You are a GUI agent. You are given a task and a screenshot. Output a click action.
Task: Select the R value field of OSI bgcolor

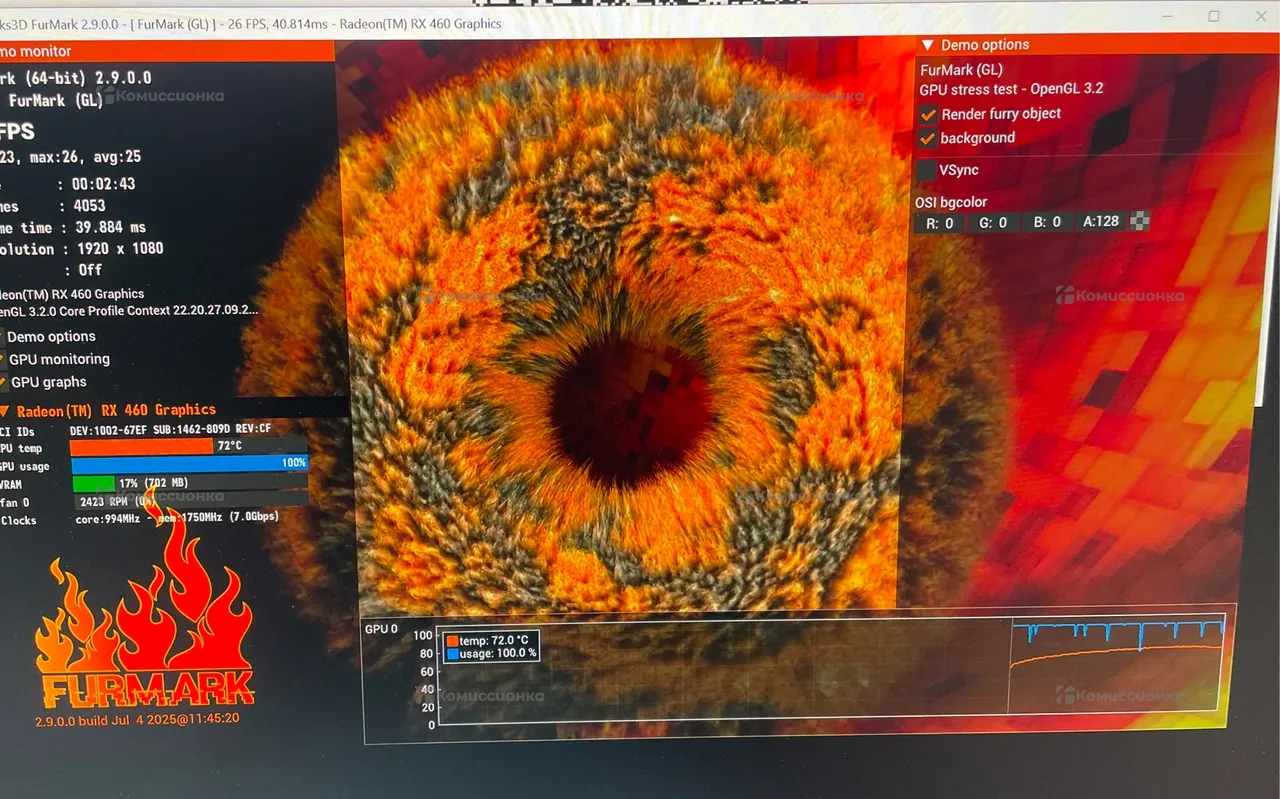940,222
